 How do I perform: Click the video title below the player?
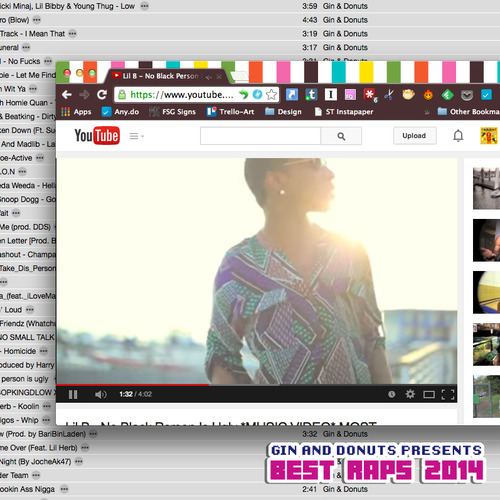(221, 423)
